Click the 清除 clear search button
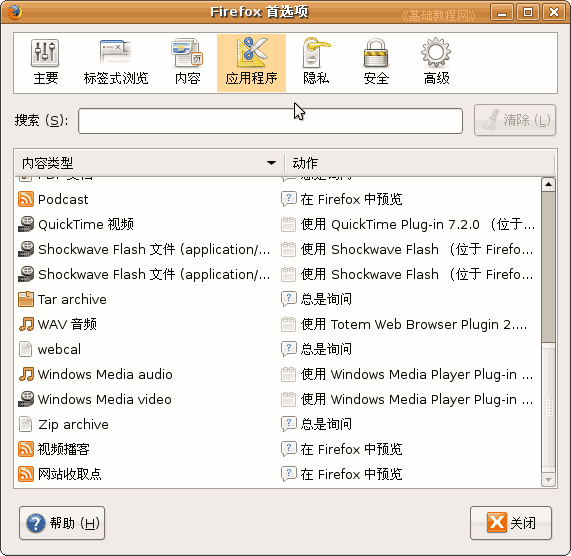 click(x=515, y=120)
